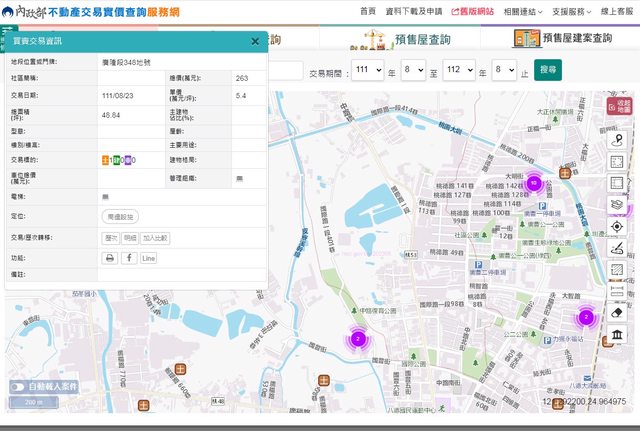Image resolution: width=640 pixels, height=431 pixels.
Task: Click the locate-me crosshair icon
Action: tap(617, 226)
